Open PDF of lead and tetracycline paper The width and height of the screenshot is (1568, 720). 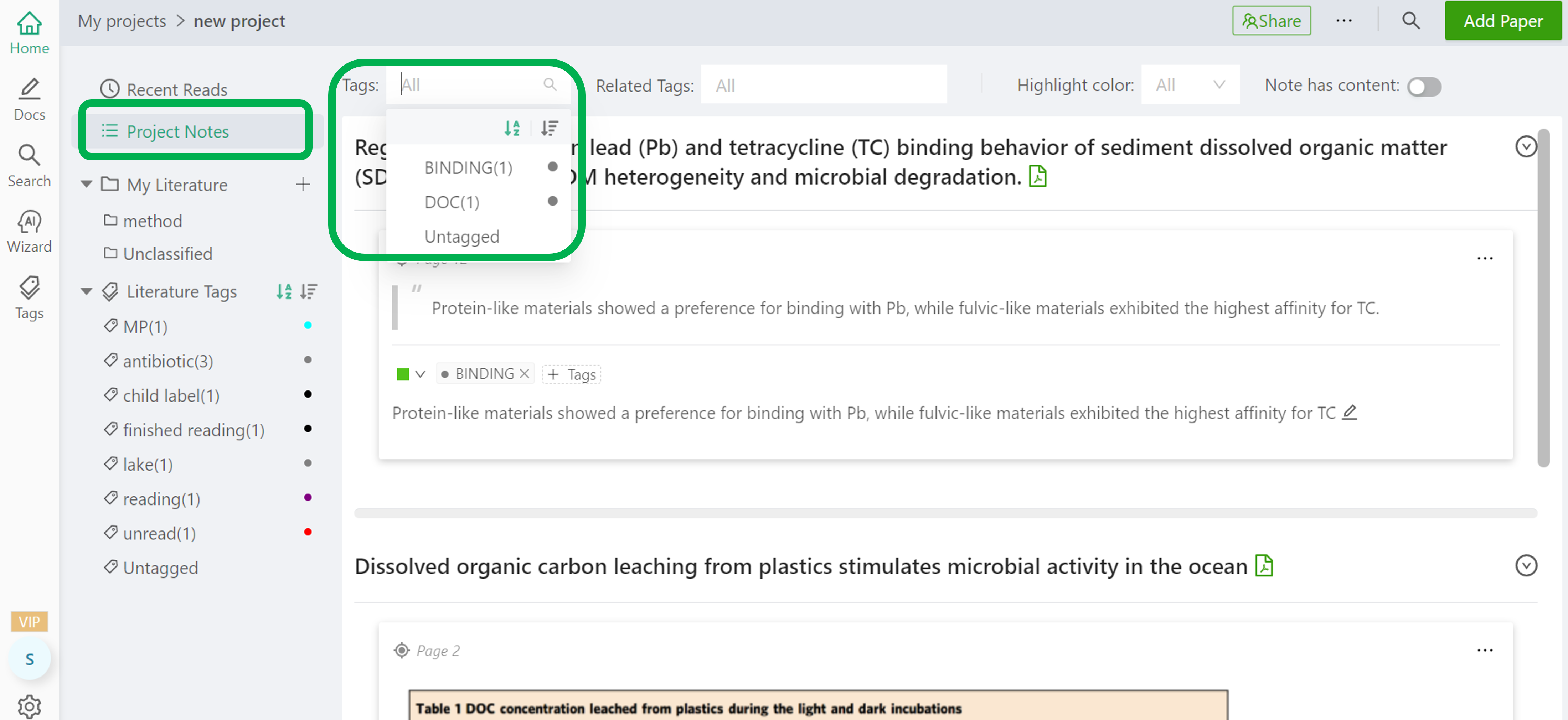[x=1038, y=176]
